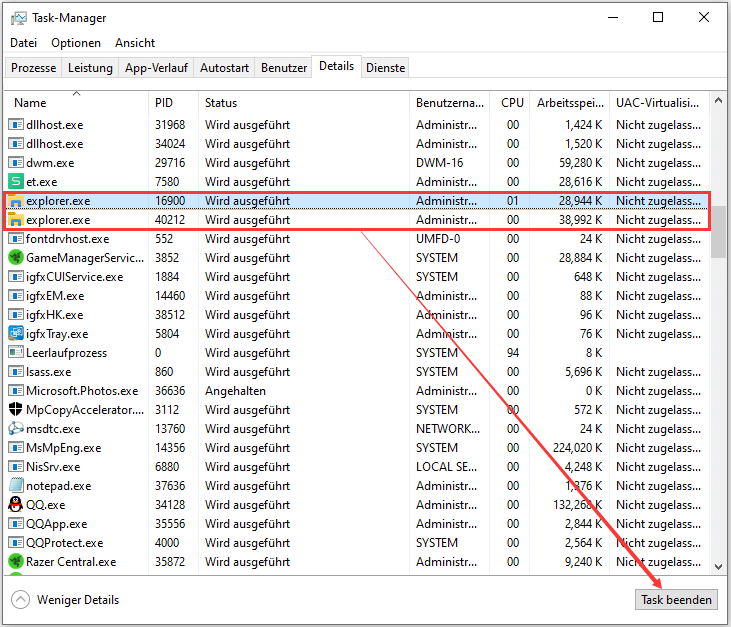Click the Angehalten status cell
731x627 pixels.
click(235, 391)
